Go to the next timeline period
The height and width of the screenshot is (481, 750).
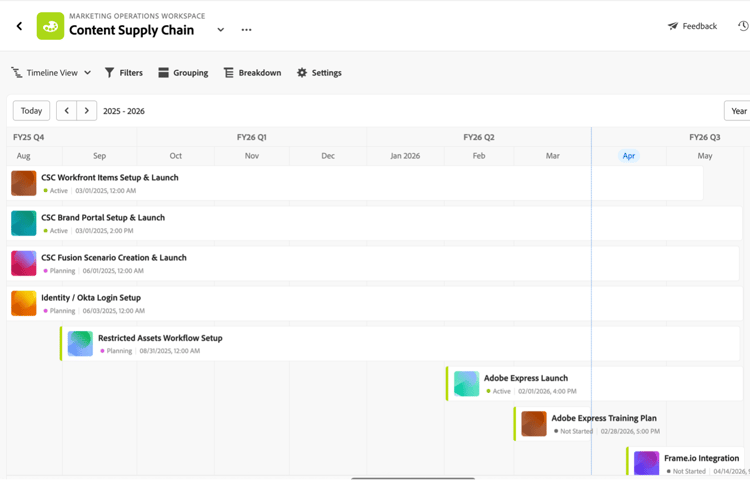[x=87, y=110]
